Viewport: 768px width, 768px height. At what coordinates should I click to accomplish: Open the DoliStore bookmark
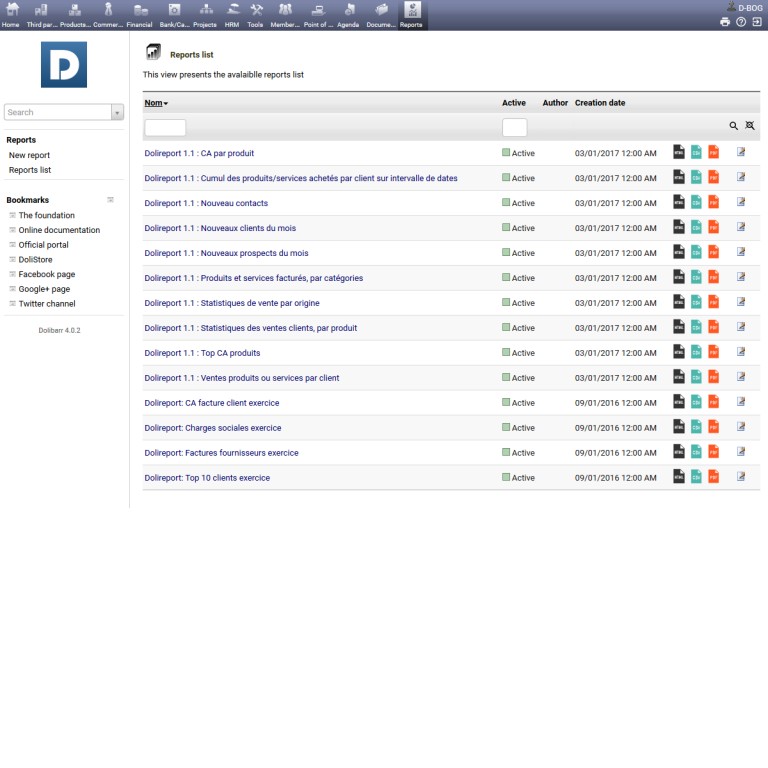(x=35, y=259)
